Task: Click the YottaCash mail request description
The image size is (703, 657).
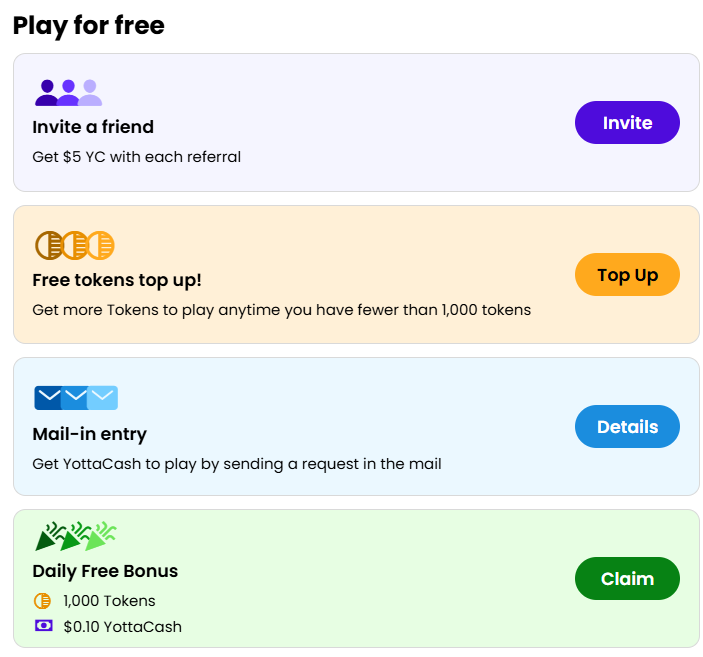Action: coord(237,464)
